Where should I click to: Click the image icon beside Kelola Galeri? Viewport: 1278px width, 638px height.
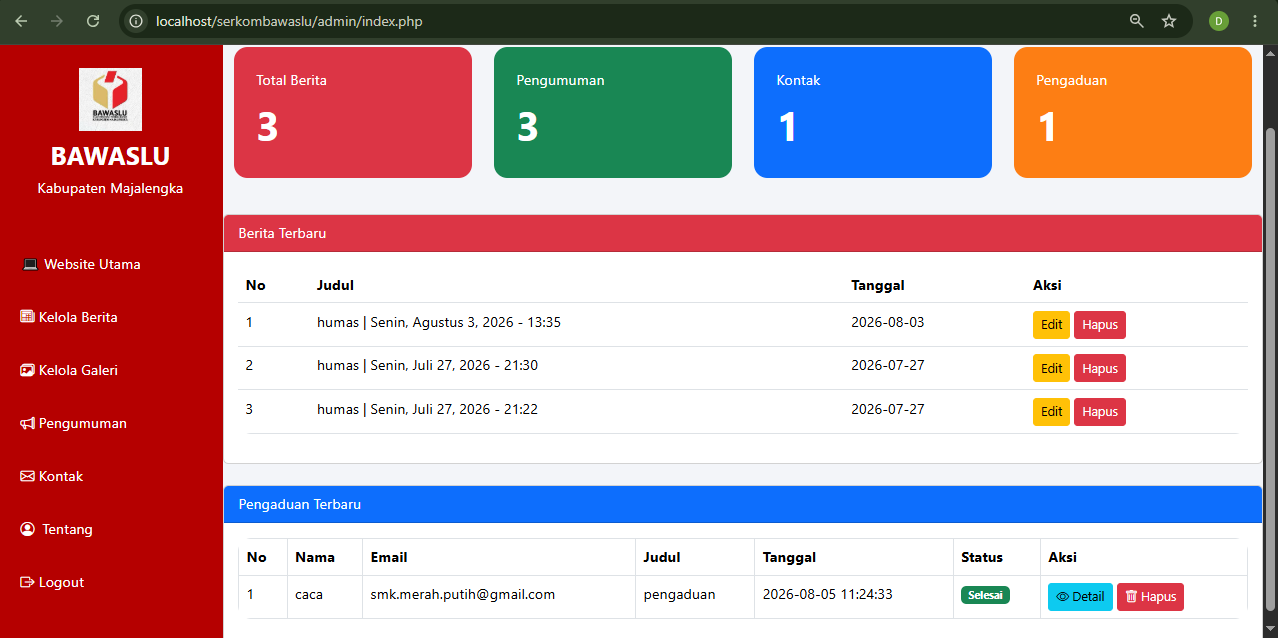27,370
